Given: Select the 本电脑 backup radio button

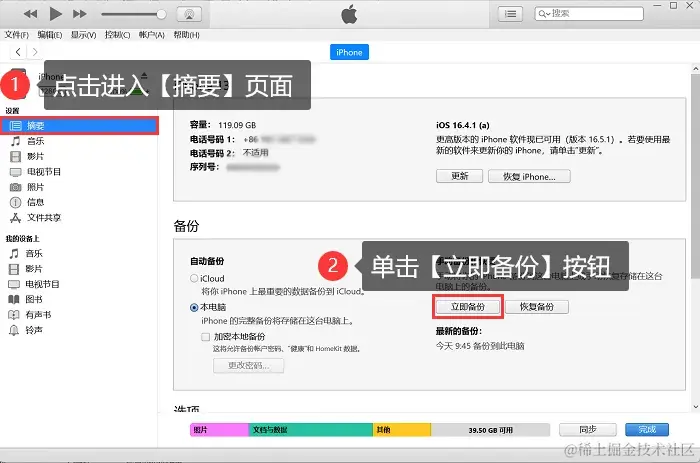Looking at the screenshot, I should [x=194, y=307].
